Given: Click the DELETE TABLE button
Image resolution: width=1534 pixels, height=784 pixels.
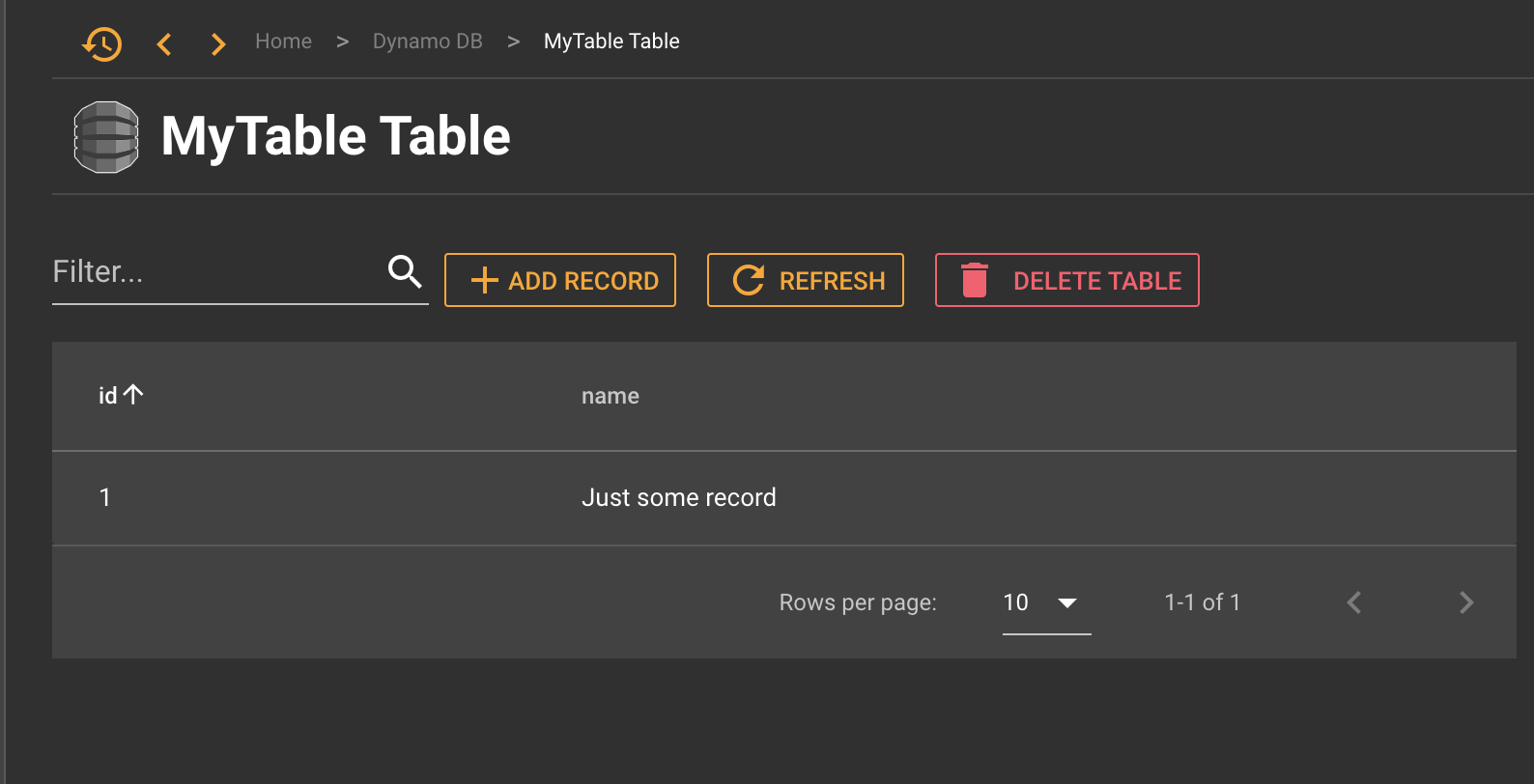Looking at the screenshot, I should [1067, 280].
